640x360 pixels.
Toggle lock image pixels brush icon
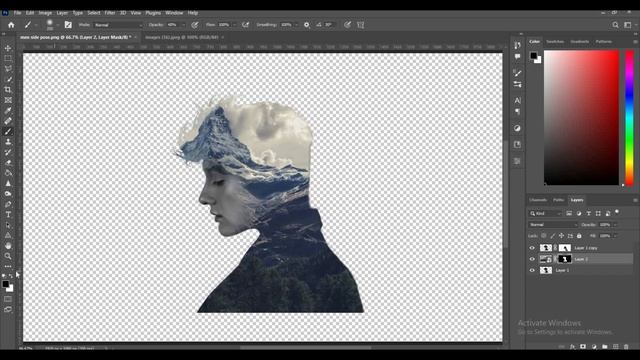point(553,236)
